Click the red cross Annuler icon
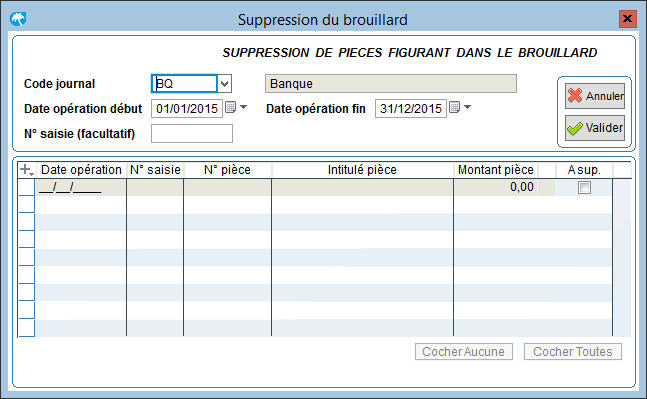This screenshot has height=399, width=647. [574, 96]
